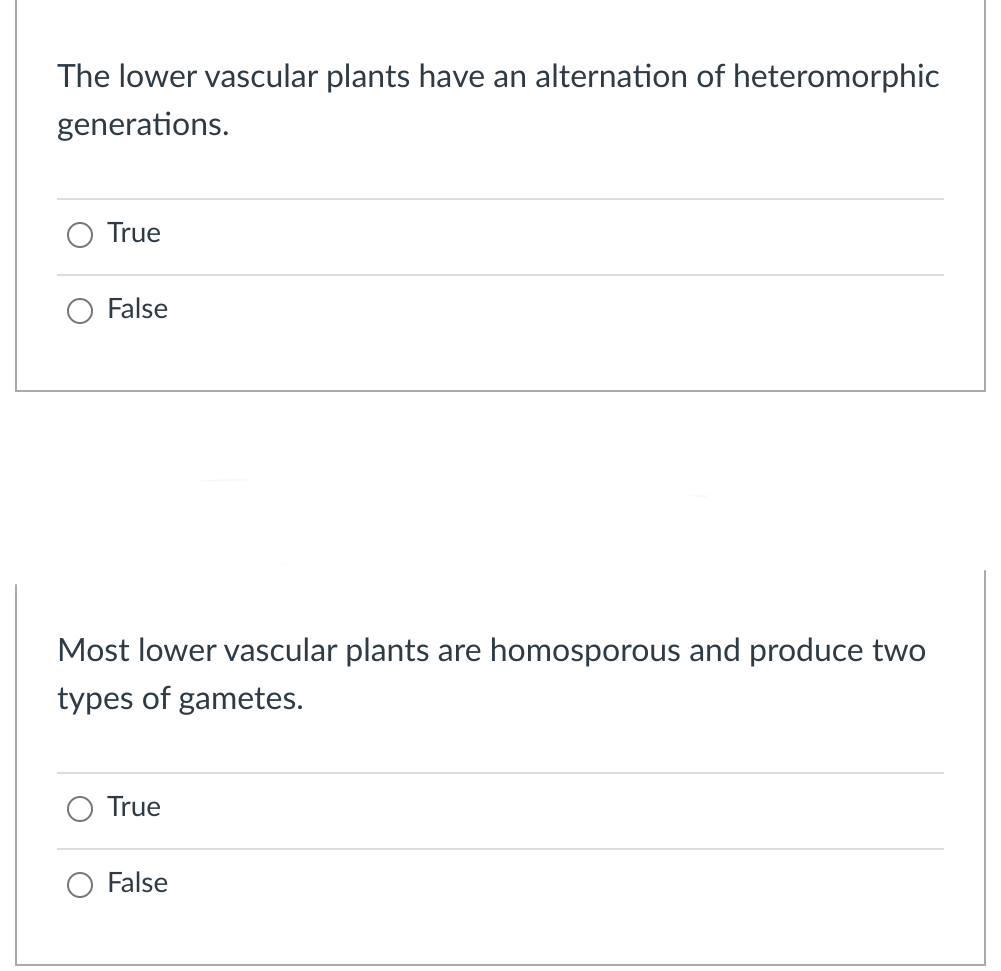Click the word 'are' in second question

point(458,651)
